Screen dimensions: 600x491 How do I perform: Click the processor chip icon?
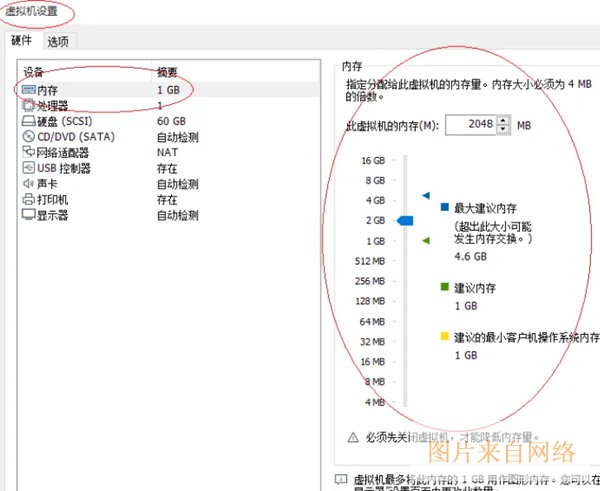click(x=29, y=105)
